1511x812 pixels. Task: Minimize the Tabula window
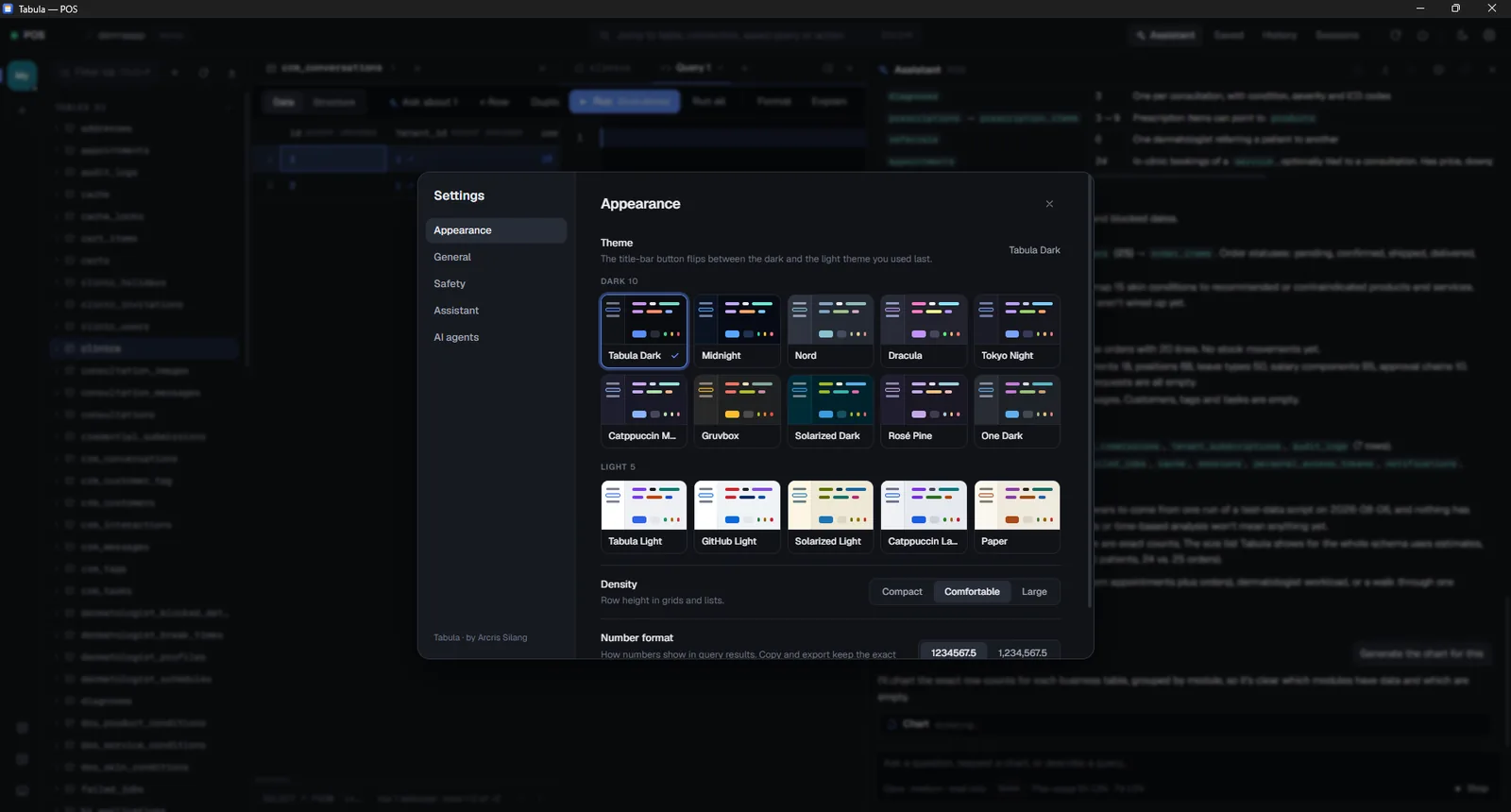tap(1420, 8)
